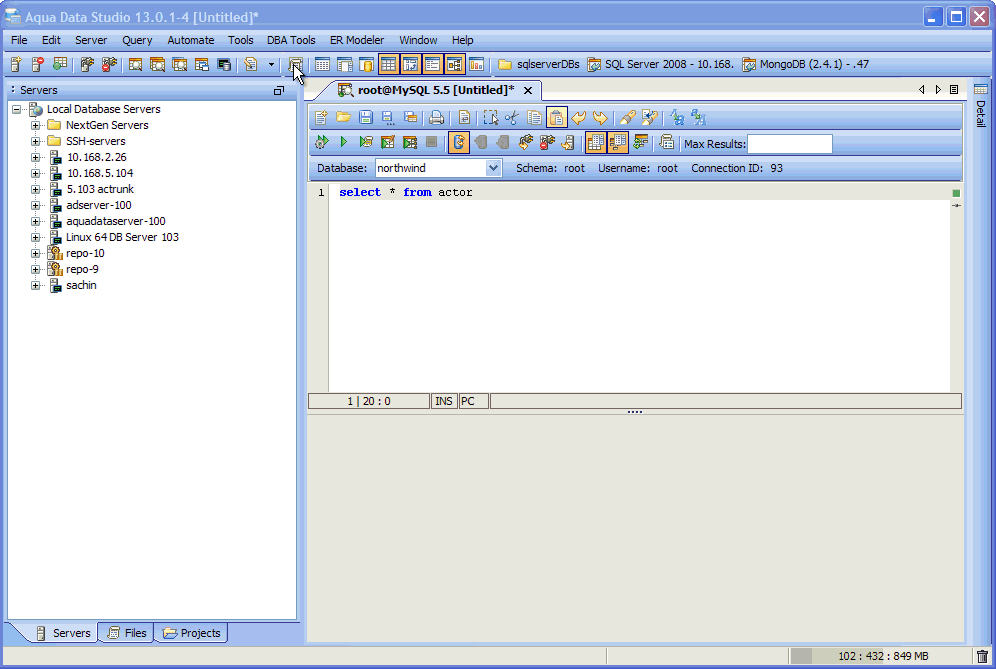Viewport: 996px width, 669px height.
Task: Click the Max Results input field
Action: [x=790, y=144]
